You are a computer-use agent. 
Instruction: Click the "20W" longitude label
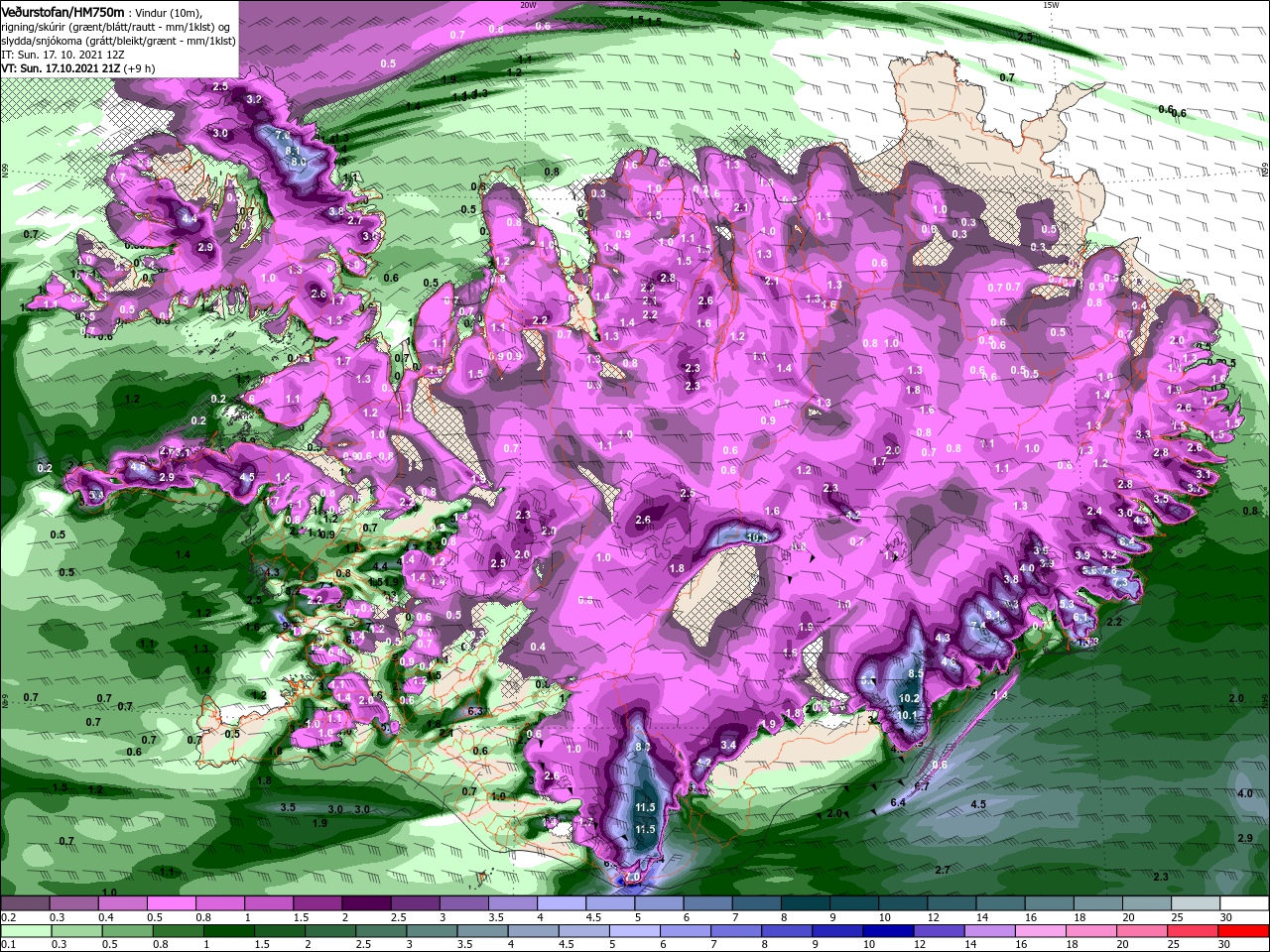tap(528, 5)
